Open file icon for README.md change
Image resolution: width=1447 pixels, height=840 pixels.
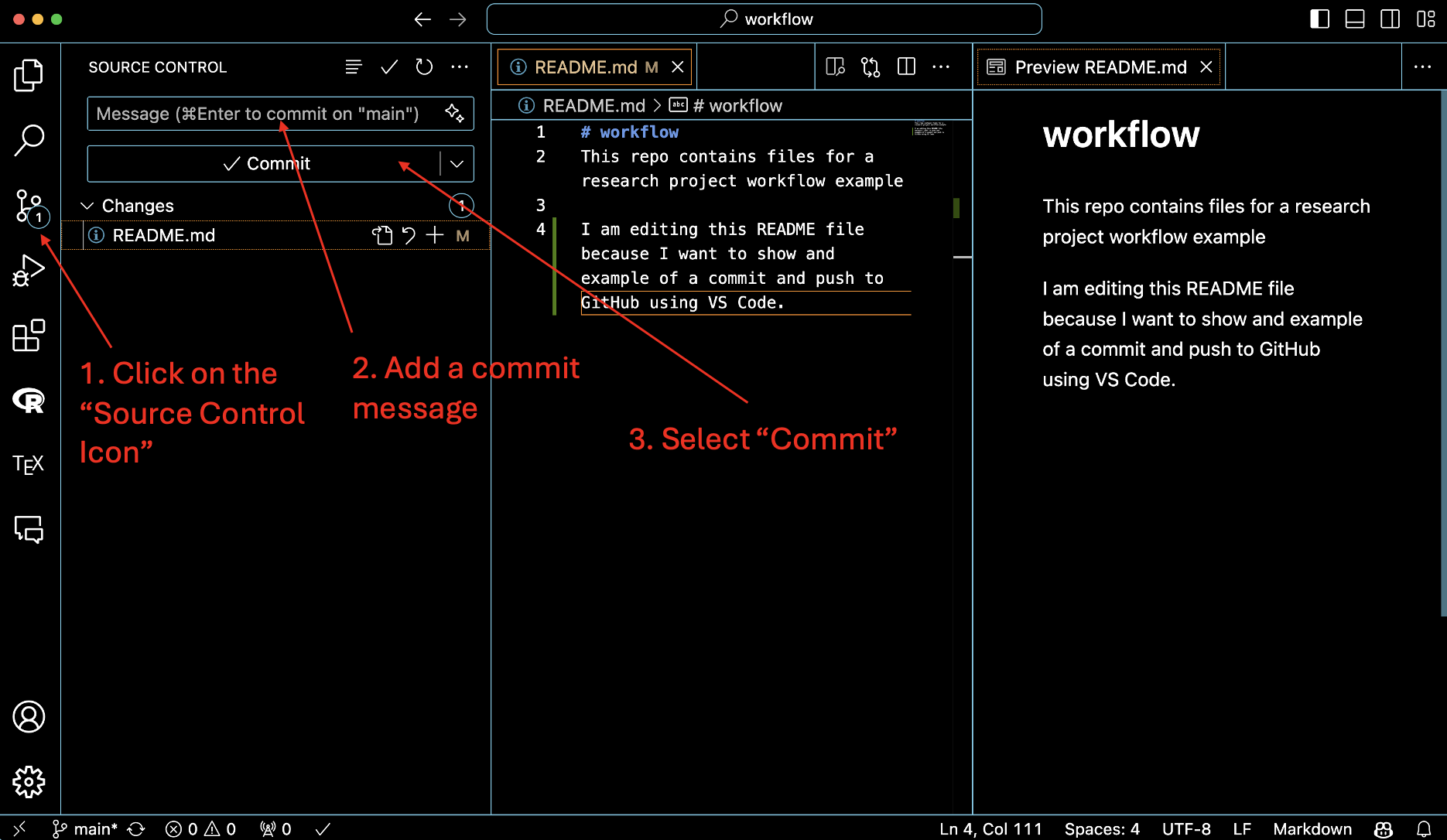tap(382, 235)
